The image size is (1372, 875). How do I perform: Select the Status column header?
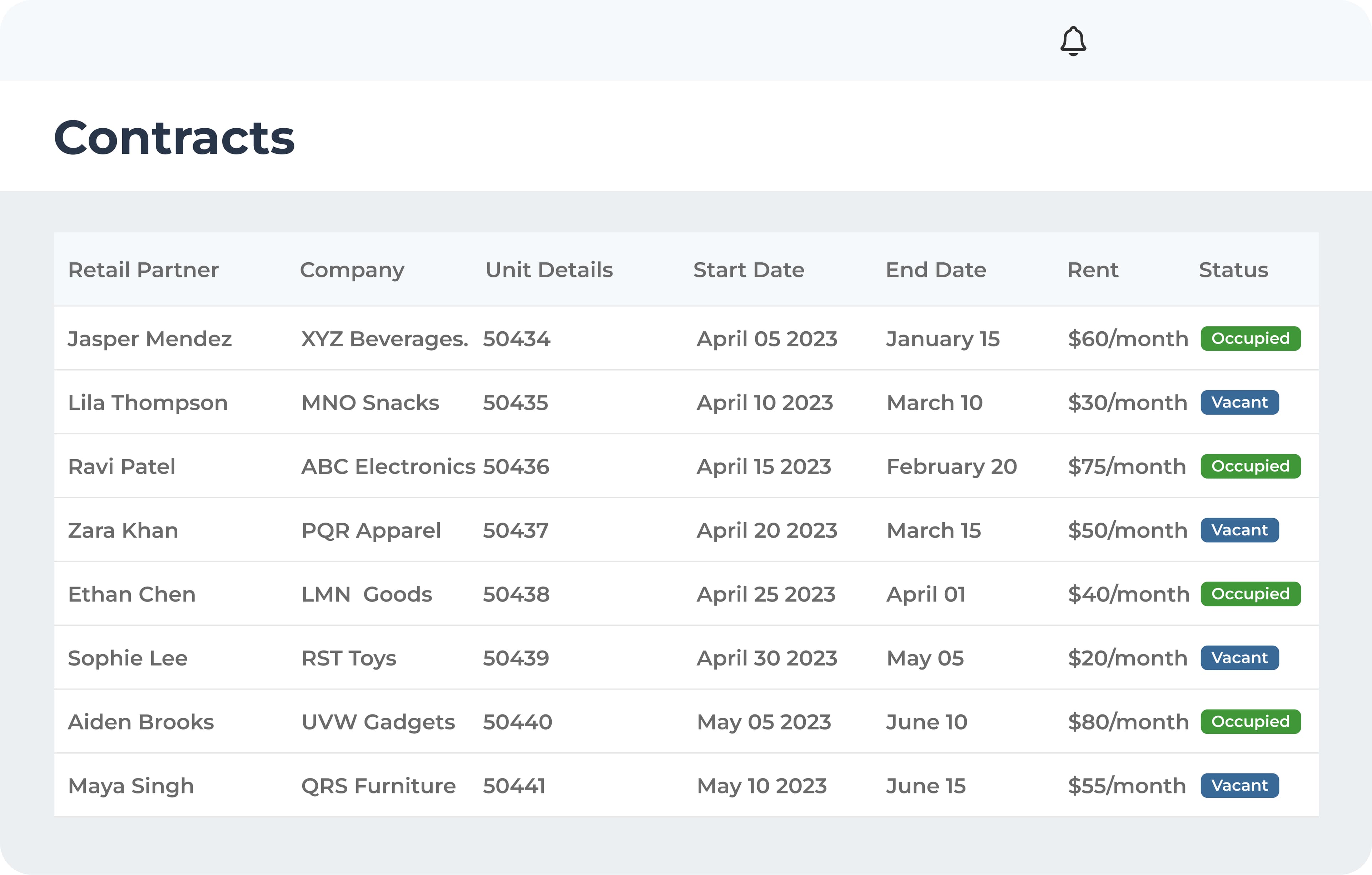point(1233,270)
